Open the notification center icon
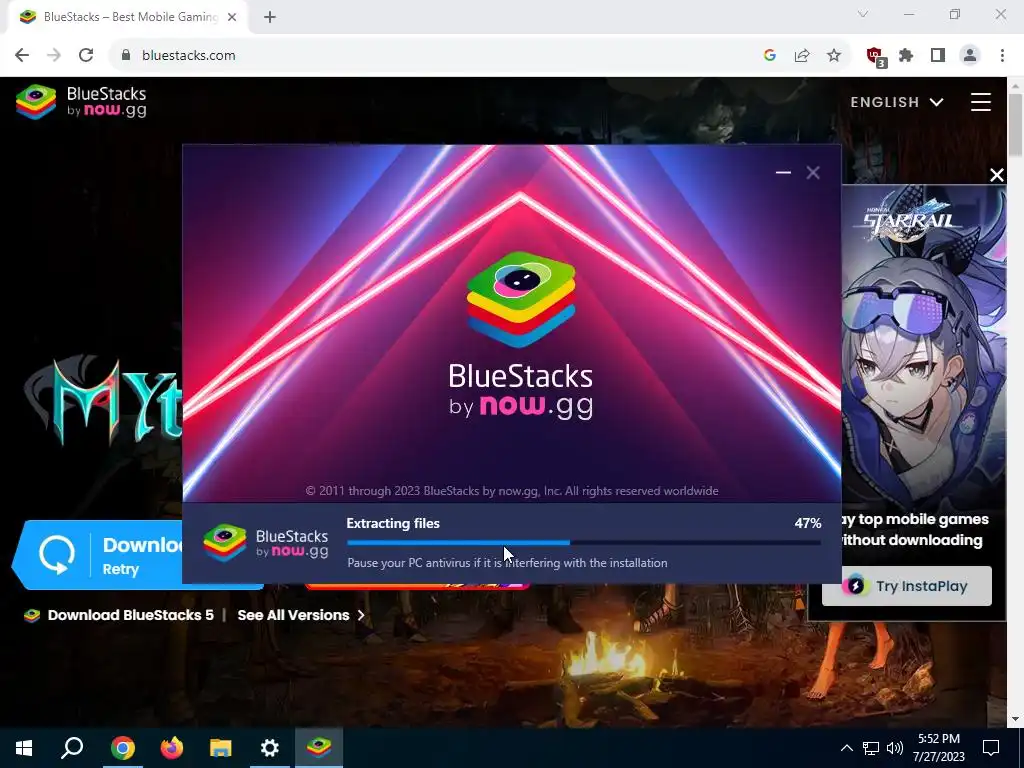 click(x=991, y=748)
